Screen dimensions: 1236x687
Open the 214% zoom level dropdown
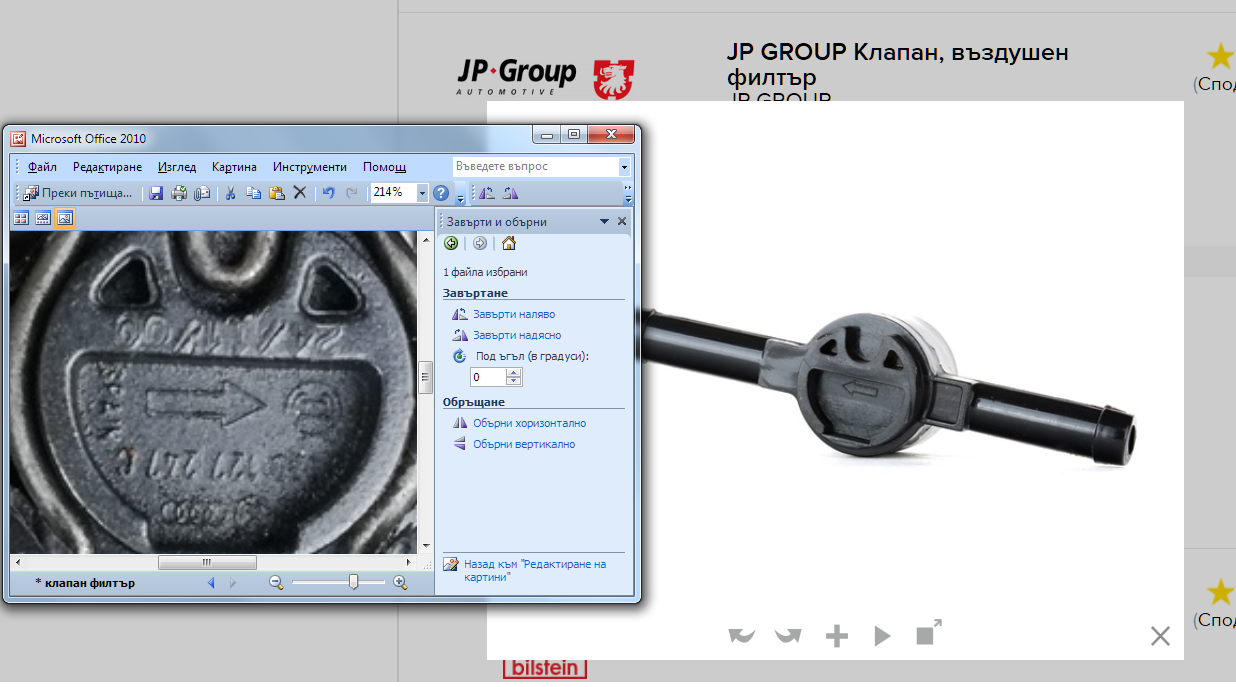422,193
